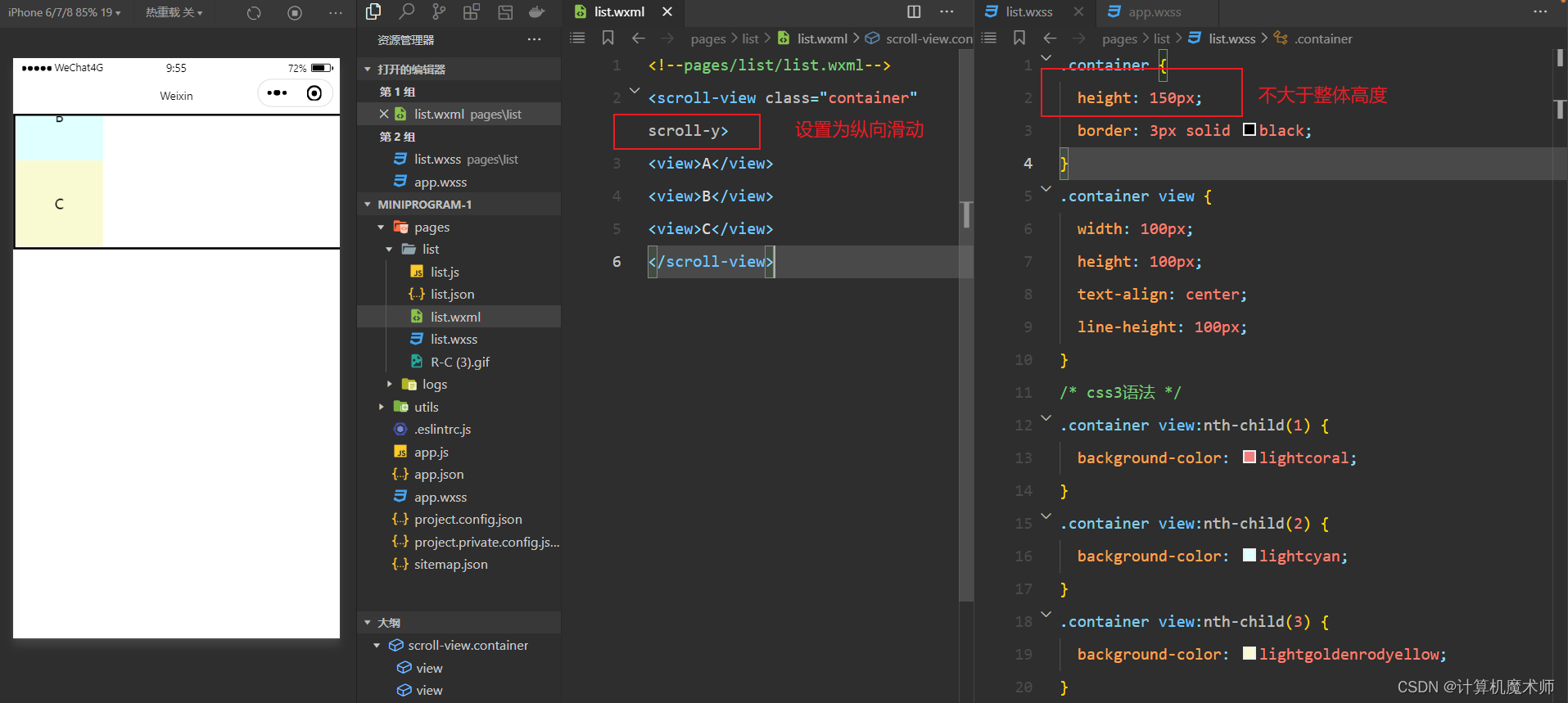Click WeChat capsule menu dots in simulator
The height and width of the screenshot is (703, 1568).
(278, 92)
